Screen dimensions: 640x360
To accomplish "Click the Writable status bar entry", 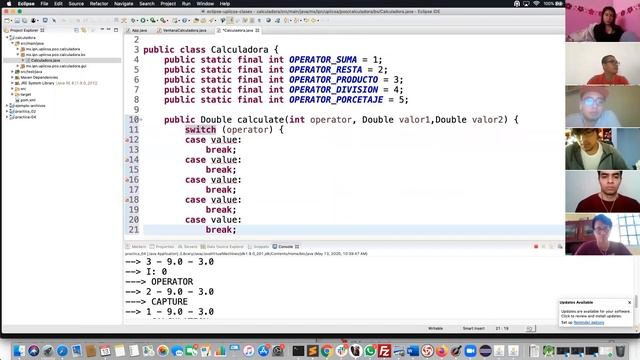I will click(x=435, y=328).
